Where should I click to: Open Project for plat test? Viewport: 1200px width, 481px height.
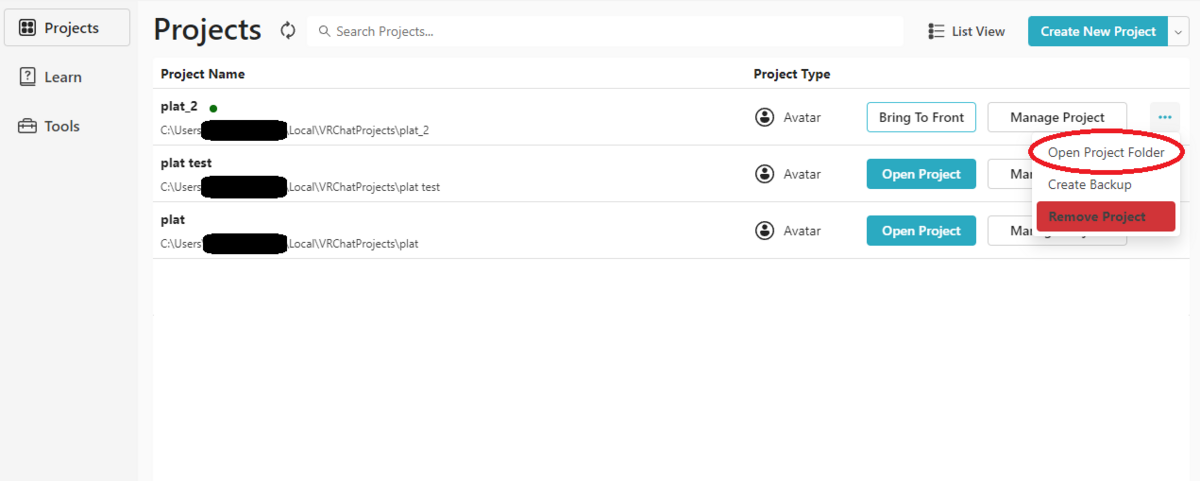coord(921,174)
